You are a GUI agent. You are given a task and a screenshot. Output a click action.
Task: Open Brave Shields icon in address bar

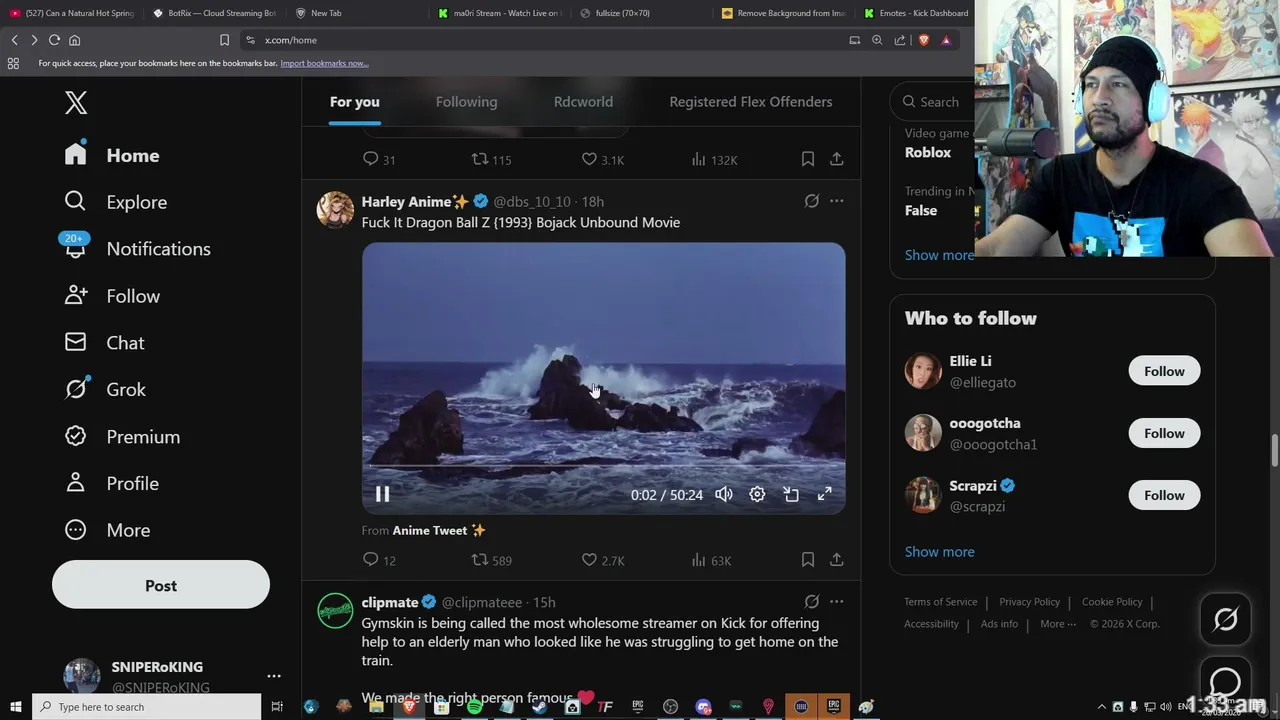923,40
